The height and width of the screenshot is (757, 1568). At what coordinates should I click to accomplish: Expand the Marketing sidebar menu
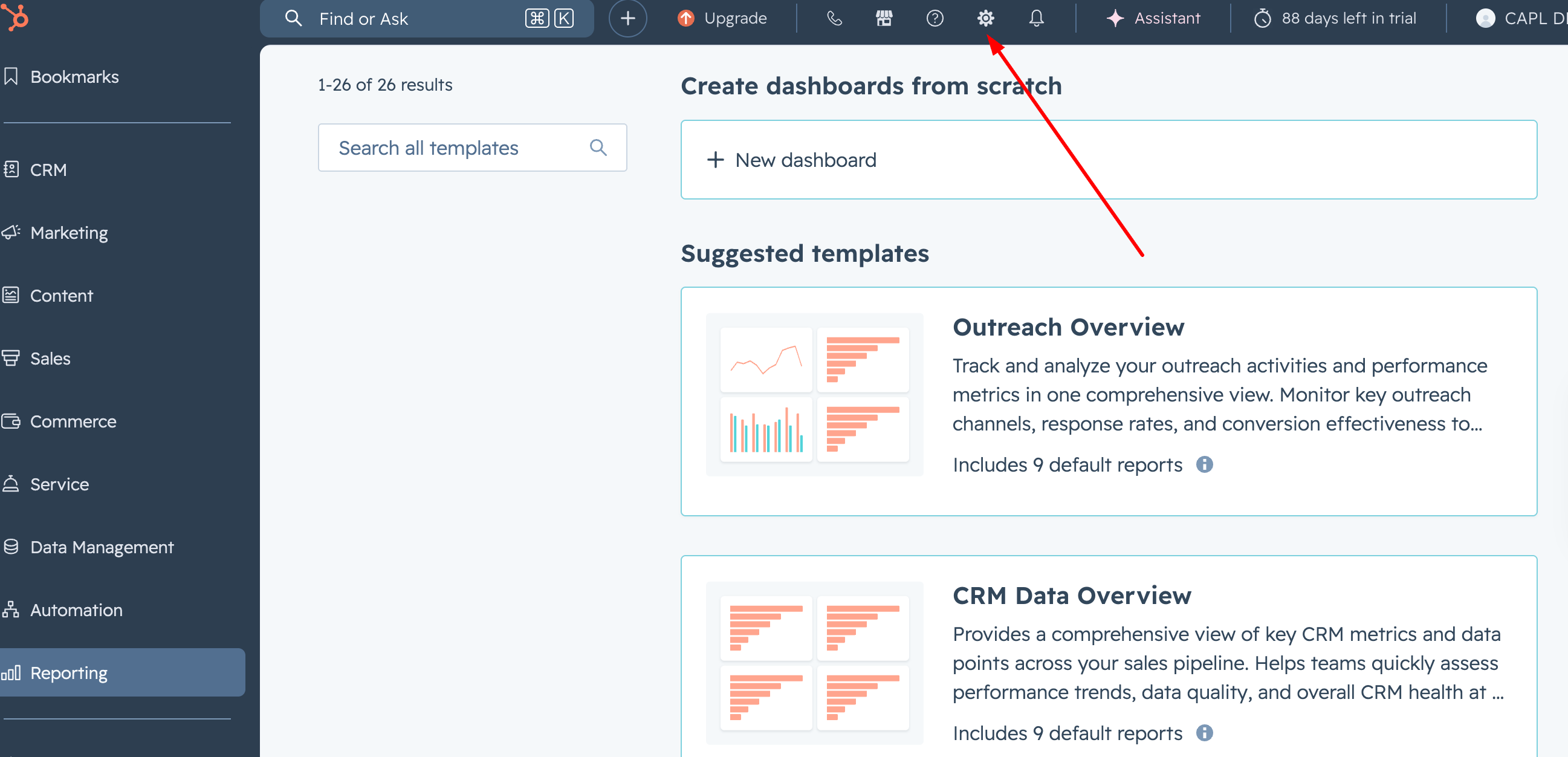pyautogui.click(x=69, y=233)
